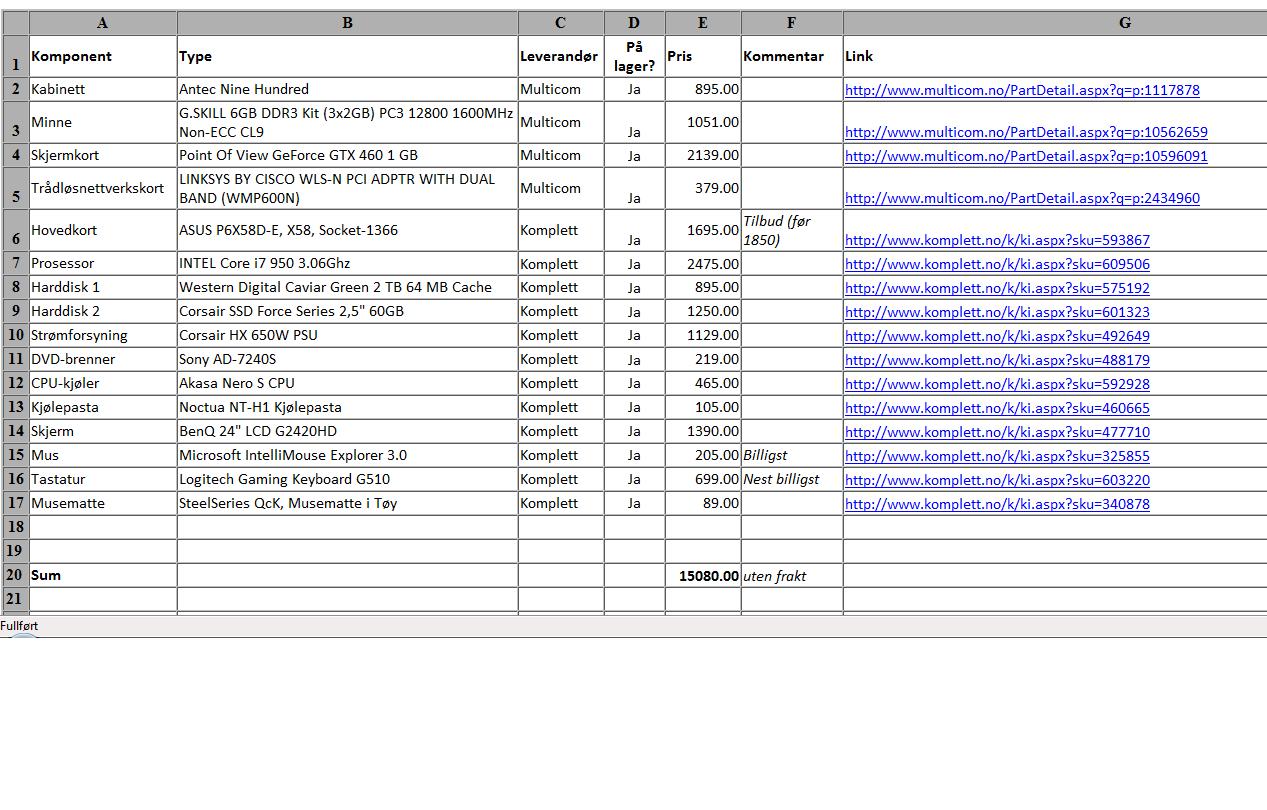Screen dimensions: 1267x810
Task: Open komplett link sku=603220
Action: click(x=997, y=480)
